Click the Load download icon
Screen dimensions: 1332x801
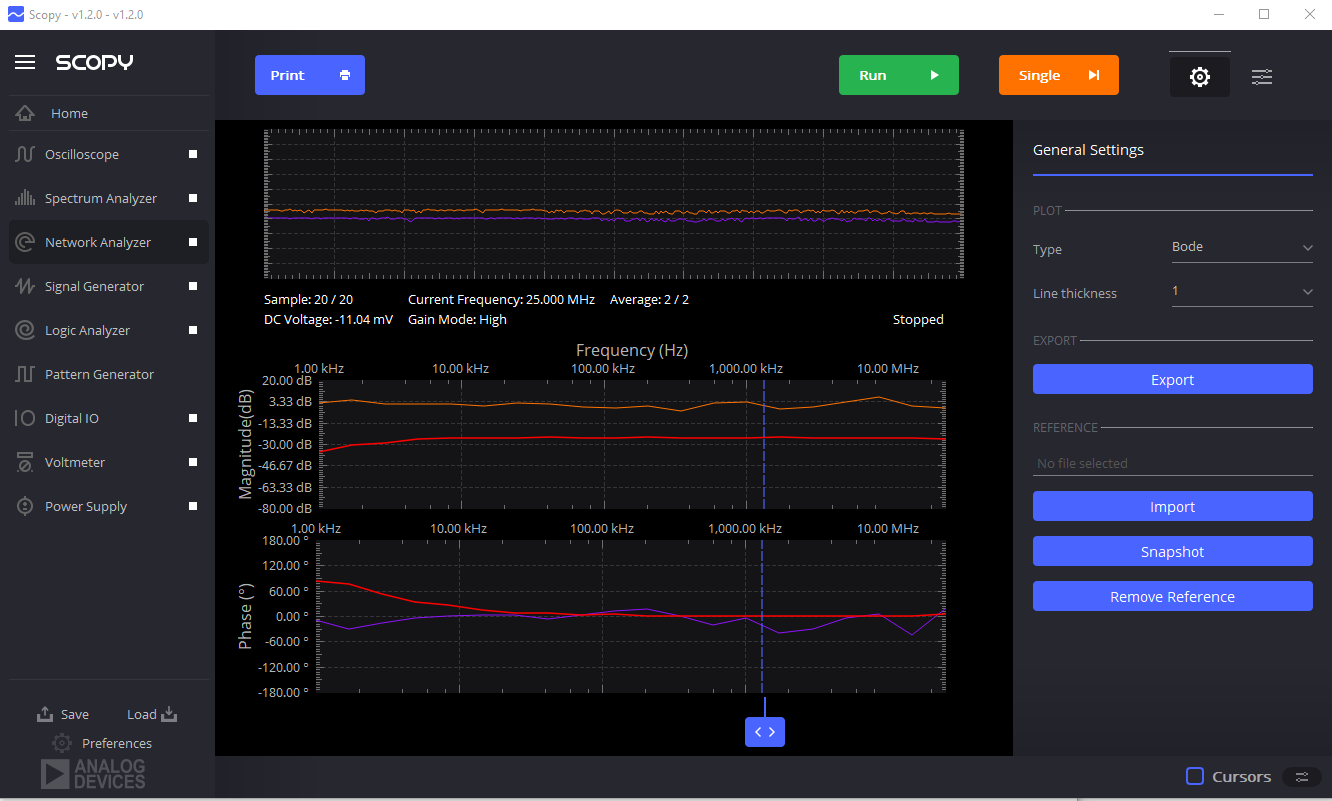[x=169, y=714]
